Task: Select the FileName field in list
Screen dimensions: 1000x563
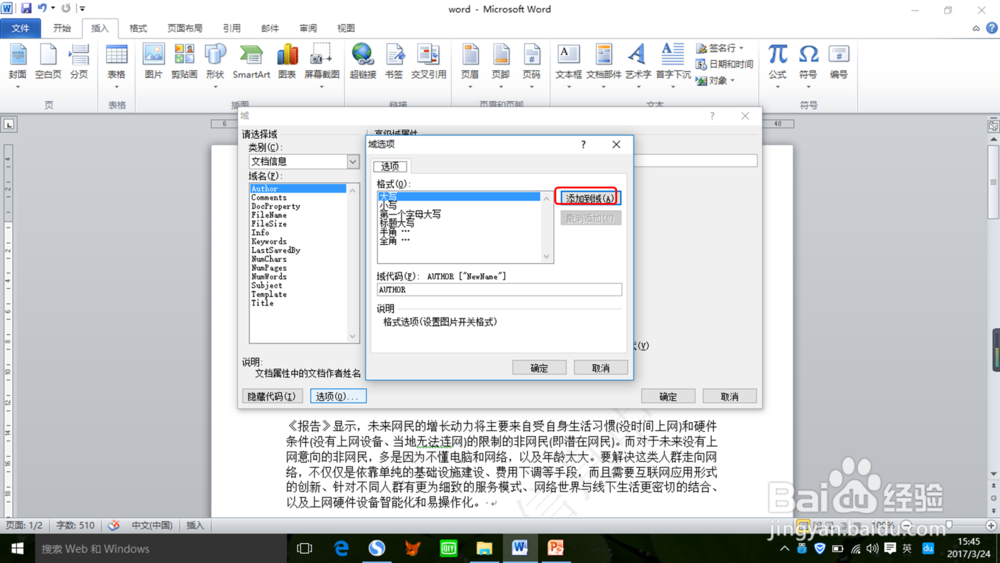Action: click(x=269, y=216)
